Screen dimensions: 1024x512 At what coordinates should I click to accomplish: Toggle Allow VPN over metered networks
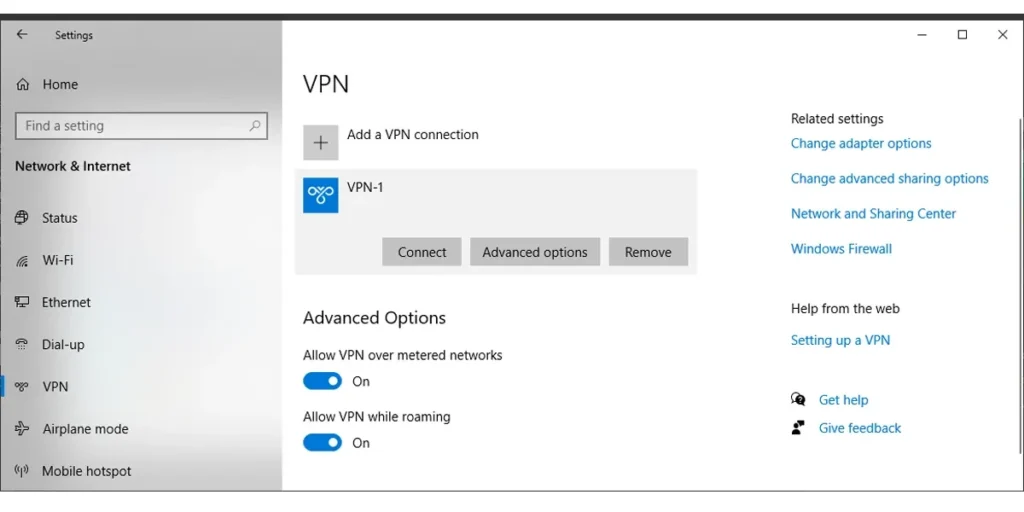pos(323,381)
